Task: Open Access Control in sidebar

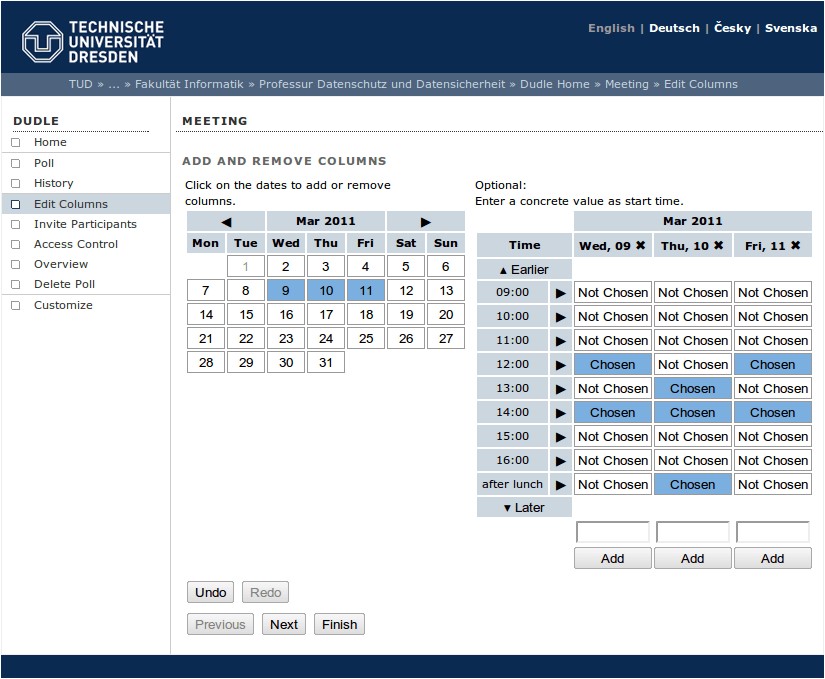Action: tap(76, 244)
